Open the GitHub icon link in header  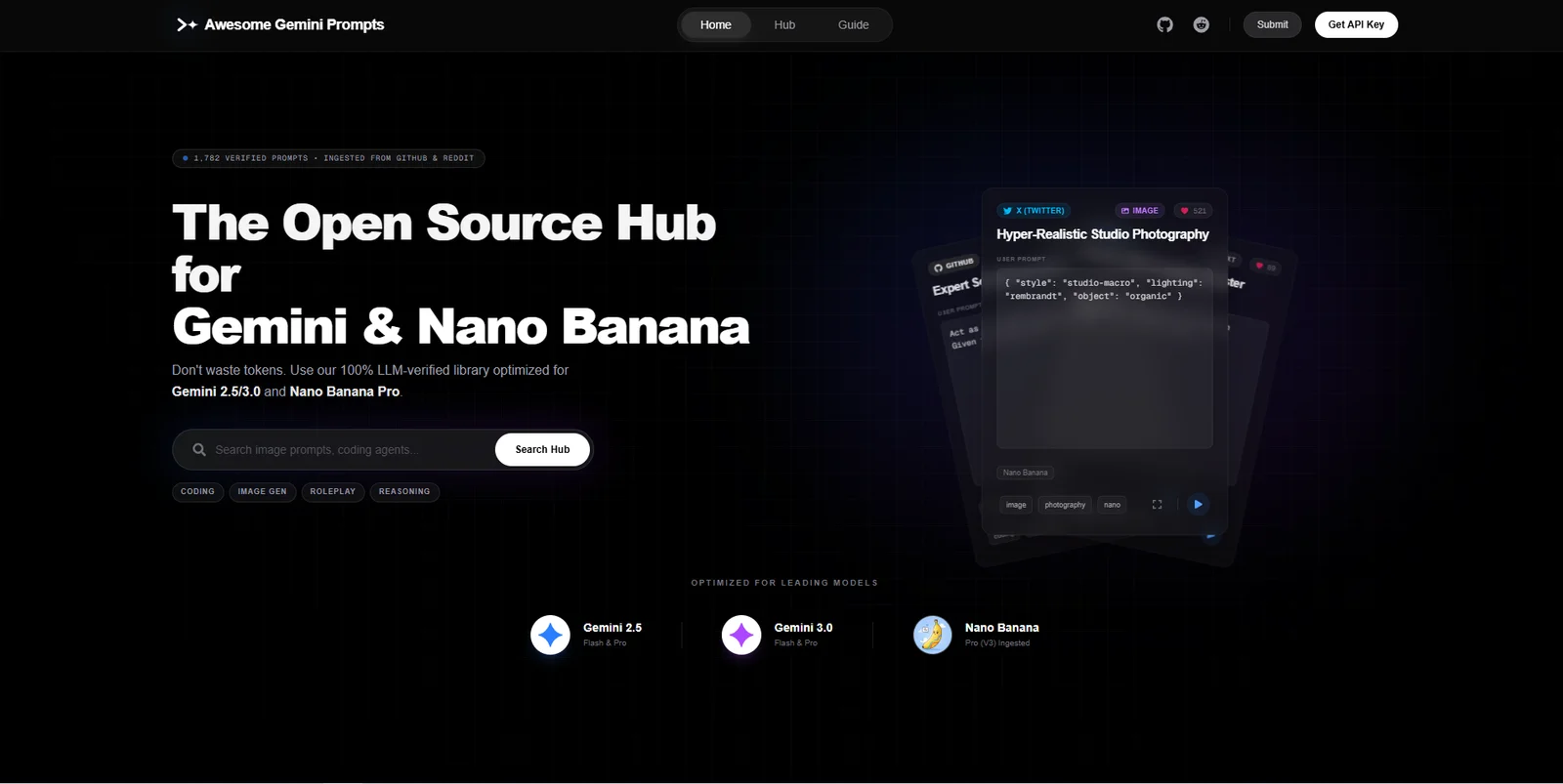(x=1164, y=24)
